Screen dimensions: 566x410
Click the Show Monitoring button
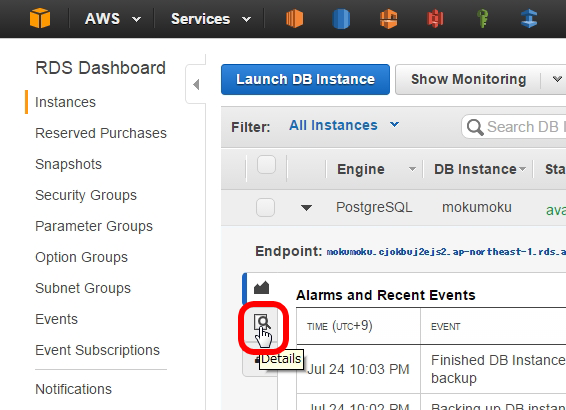pos(468,79)
